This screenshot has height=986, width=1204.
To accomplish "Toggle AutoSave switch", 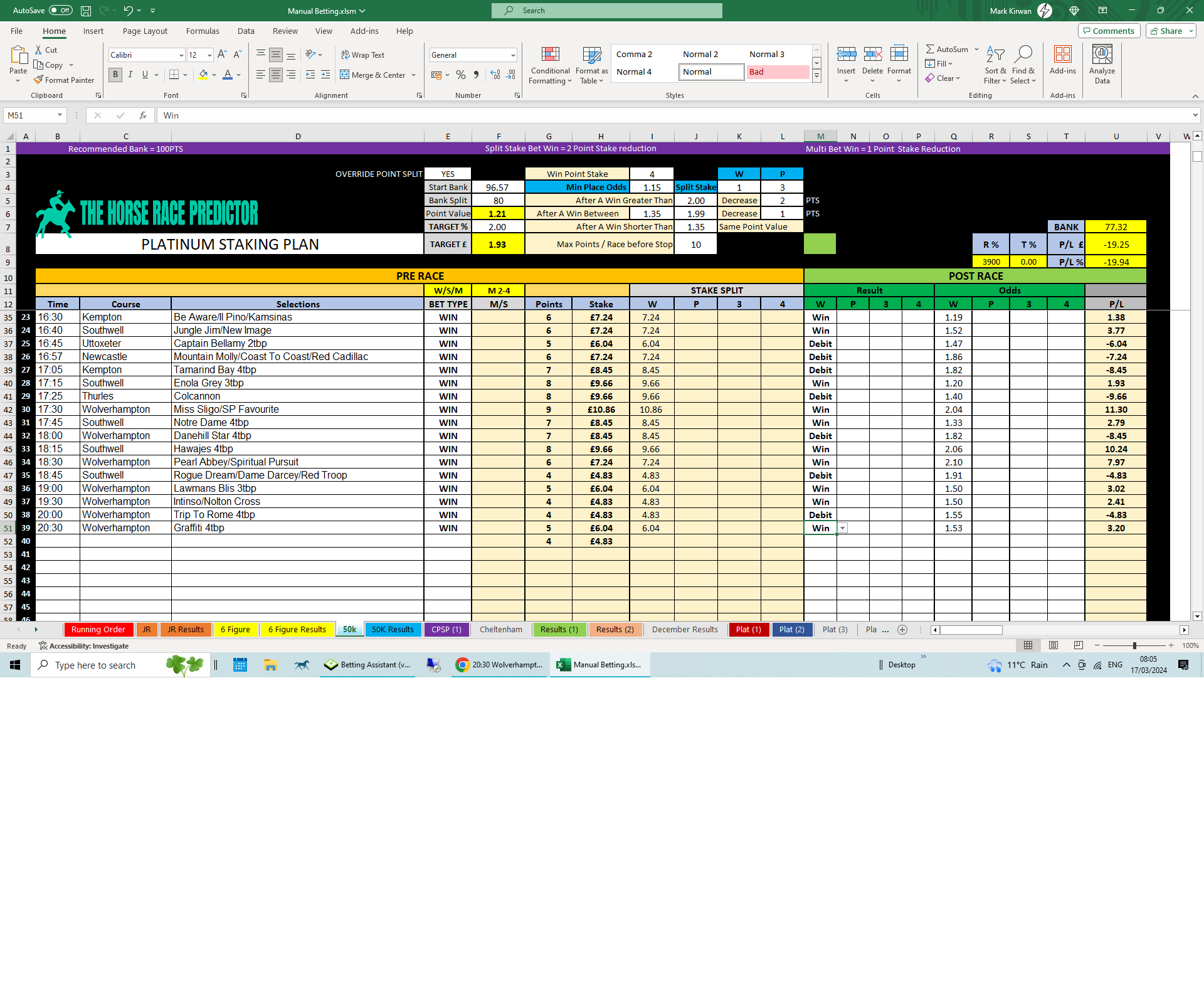I will pyautogui.click(x=61, y=11).
